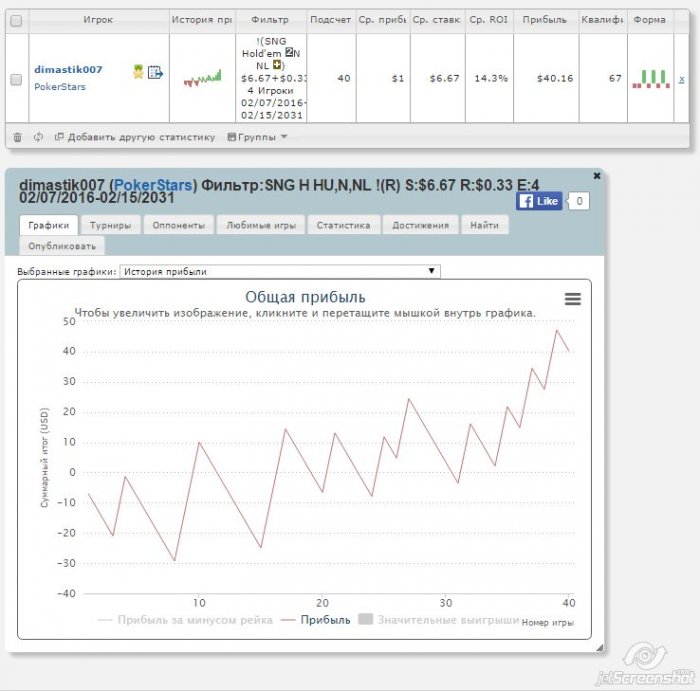Toggle the select-all checkbox in table header
Screen dimensions: 700x691
pos(16,21)
